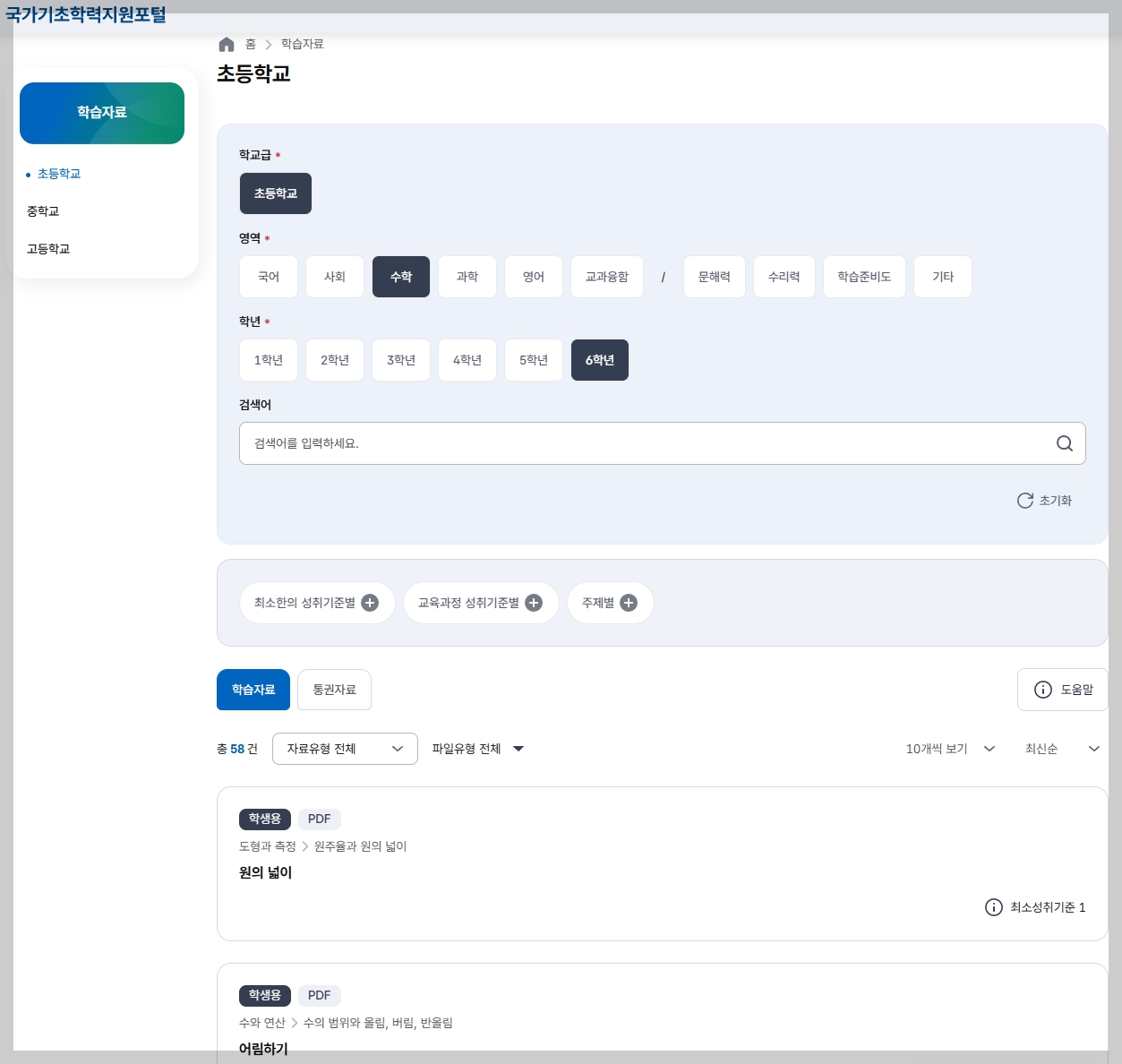Choose the 3학년 grade option
The height and width of the screenshot is (1064, 1122).
coord(401,360)
